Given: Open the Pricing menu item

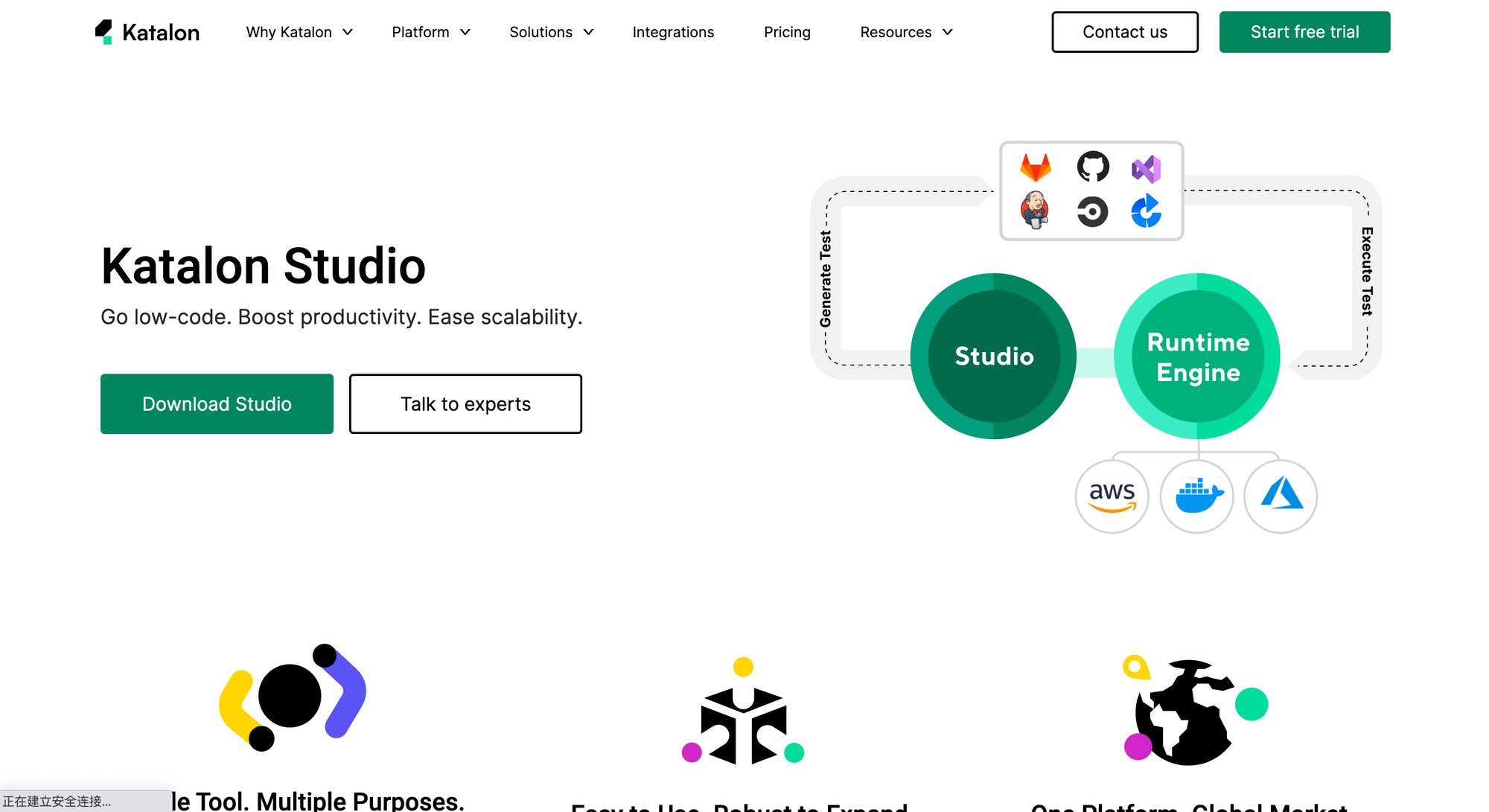Looking at the screenshot, I should click(787, 32).
